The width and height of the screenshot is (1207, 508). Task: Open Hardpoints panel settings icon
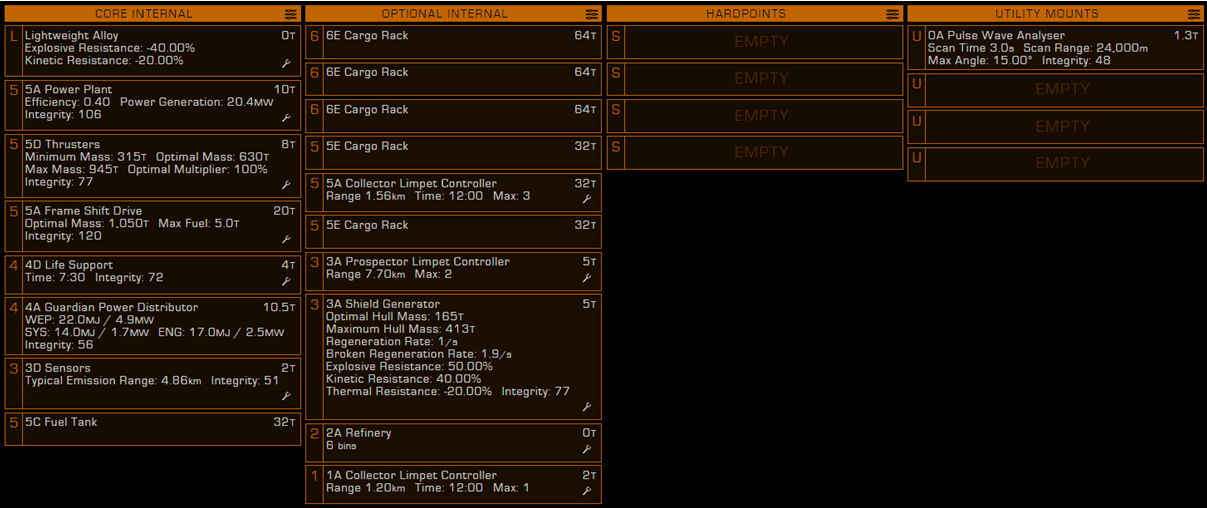click(892, 14)
